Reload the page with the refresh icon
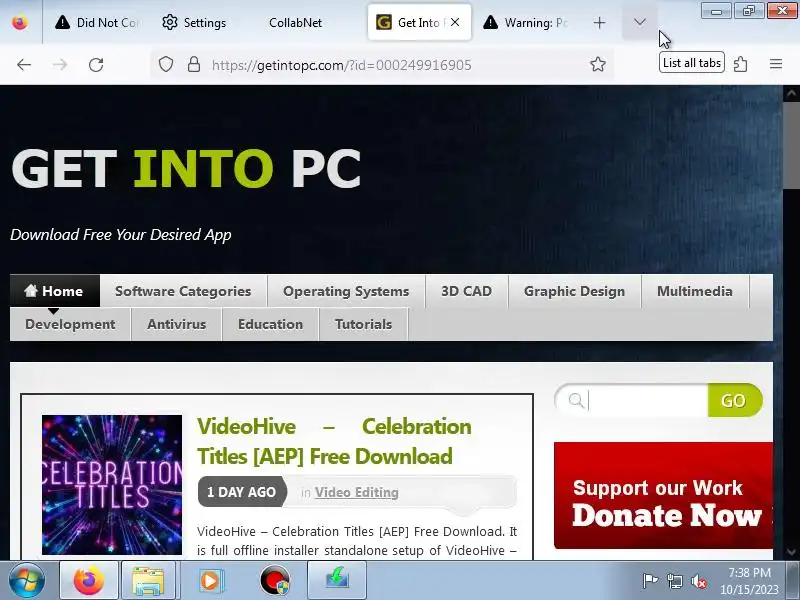 pyautogui.click(x=96, y=65)
